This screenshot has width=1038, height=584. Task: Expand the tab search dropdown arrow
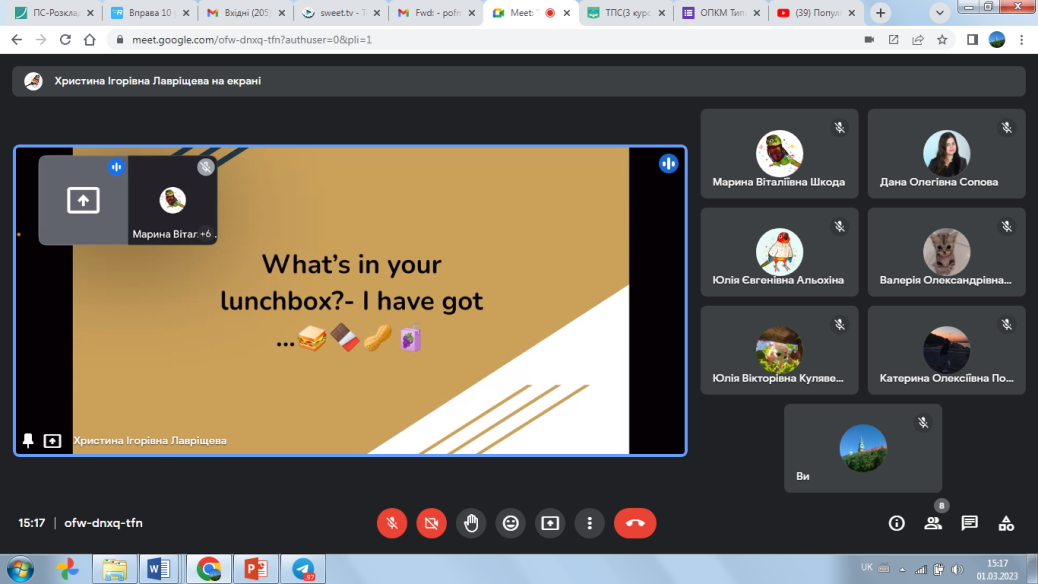[x=939, y=13]
